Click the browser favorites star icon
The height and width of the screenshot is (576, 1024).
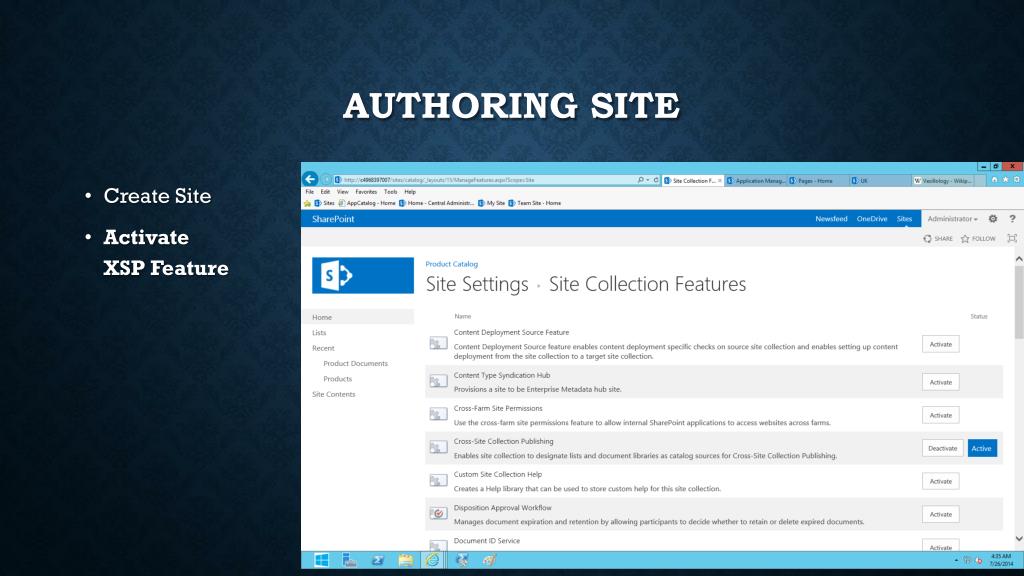click(x=1005, y=180)
